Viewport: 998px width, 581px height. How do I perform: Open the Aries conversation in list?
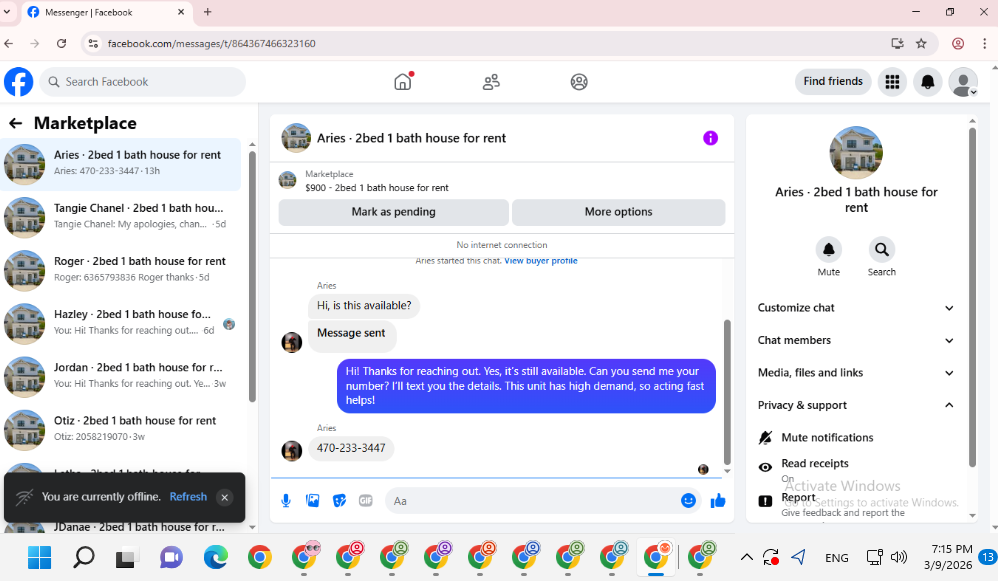[121, 164]
